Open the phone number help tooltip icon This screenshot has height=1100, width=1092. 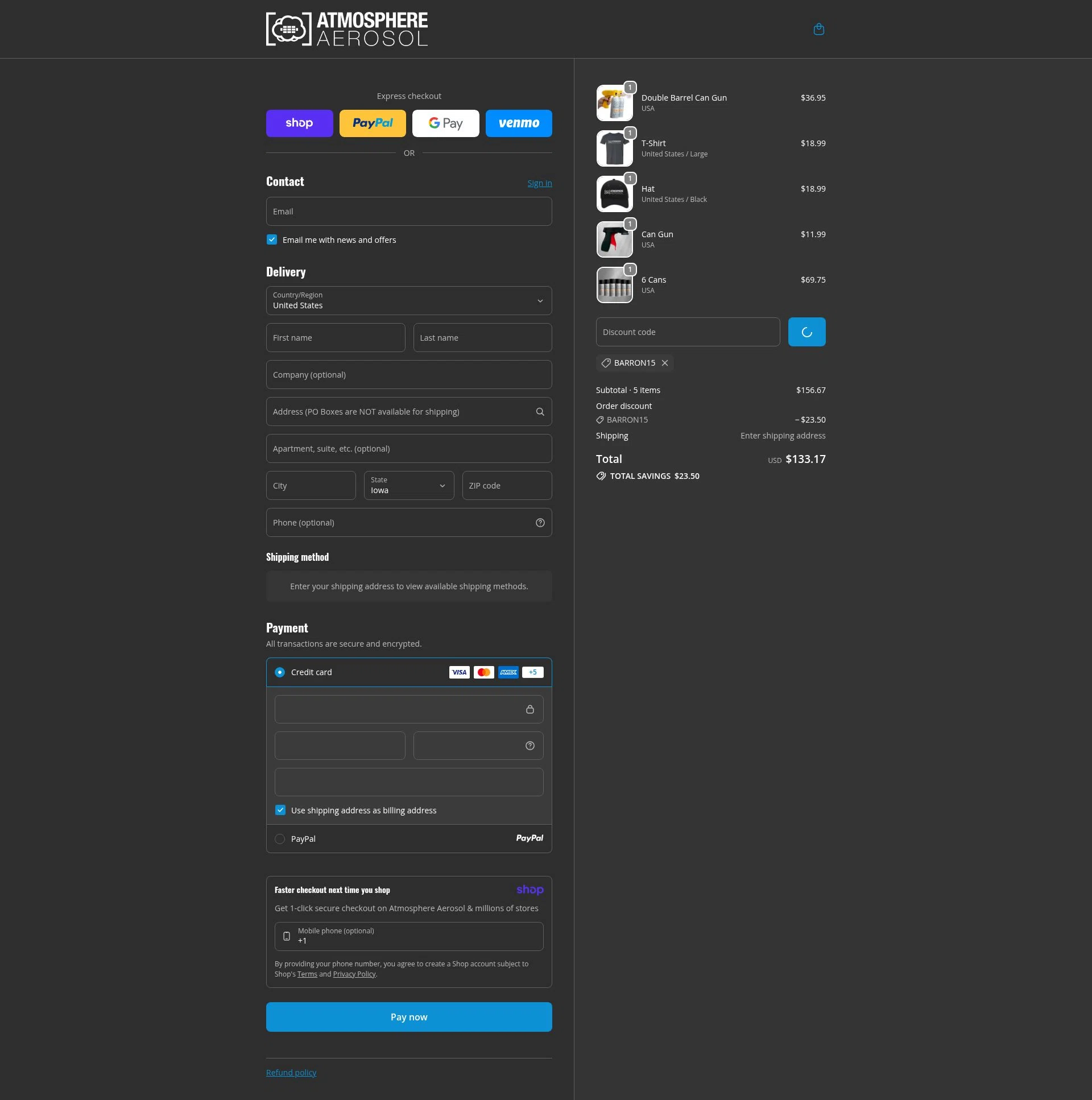540,522
